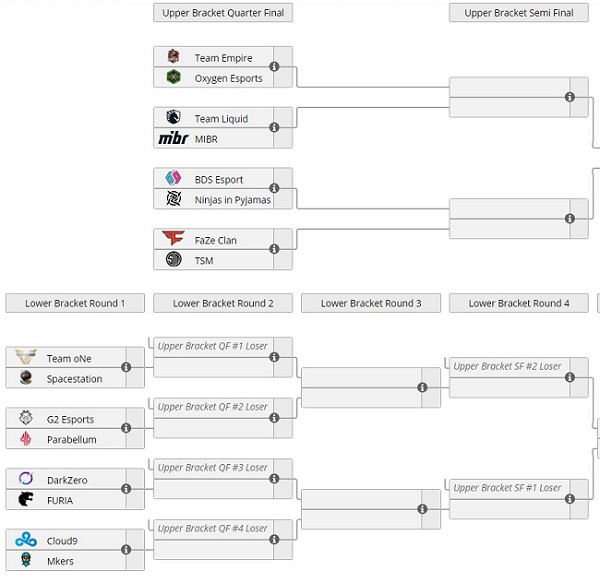Open info for DarkZero vs FURIA match
Screen dimensions: 600x583
(126, 489)
